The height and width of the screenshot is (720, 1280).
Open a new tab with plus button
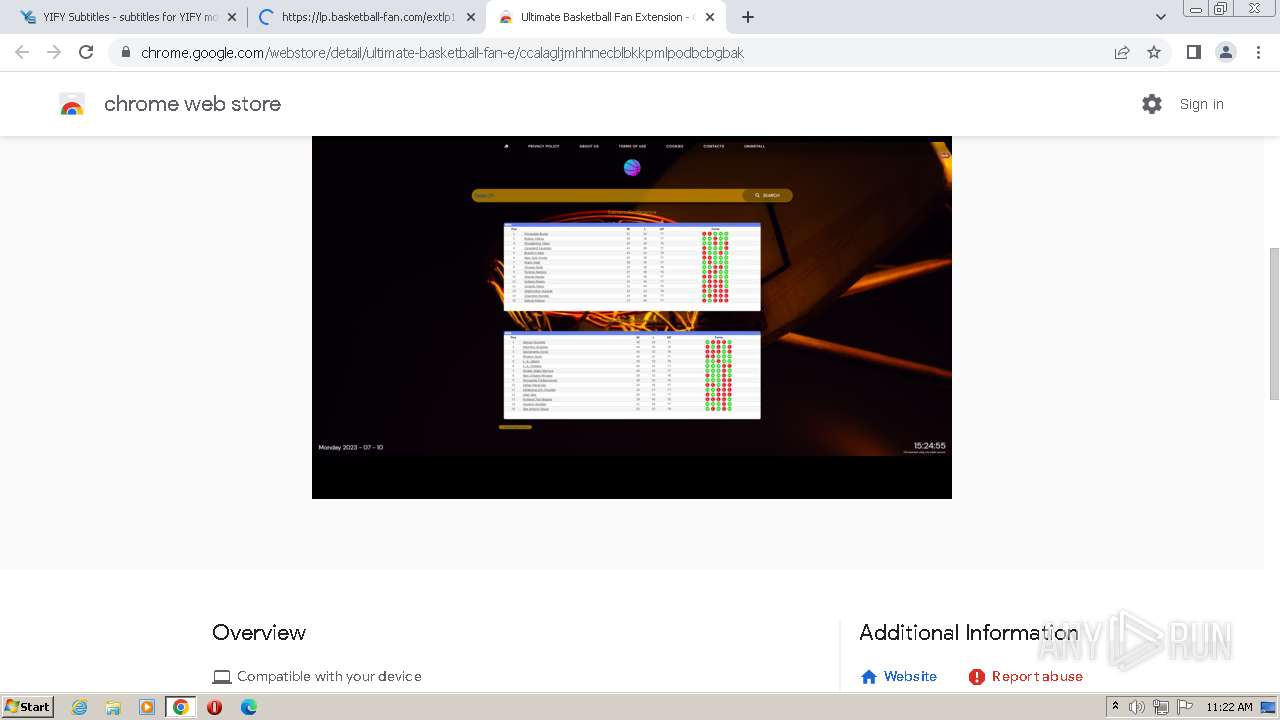748,17
